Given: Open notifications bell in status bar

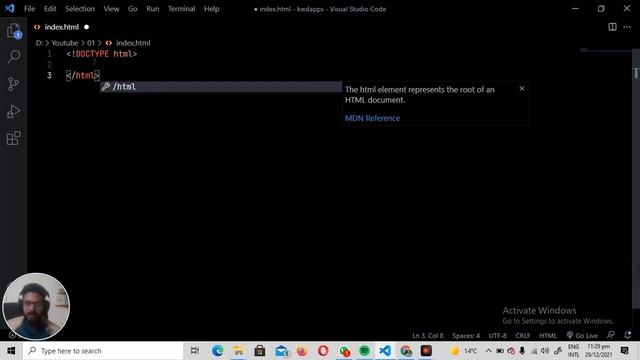Looking at the screenshot, I should click(x=628, y=335).
